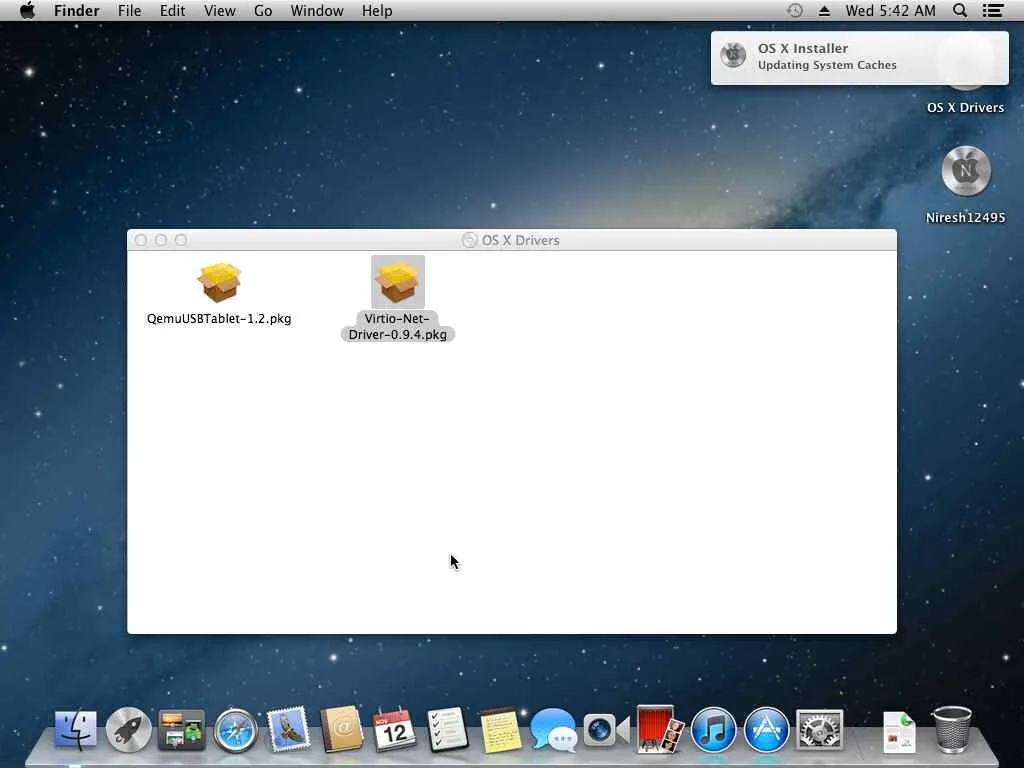Open Finder from the Dock

(x=75, y=730)
